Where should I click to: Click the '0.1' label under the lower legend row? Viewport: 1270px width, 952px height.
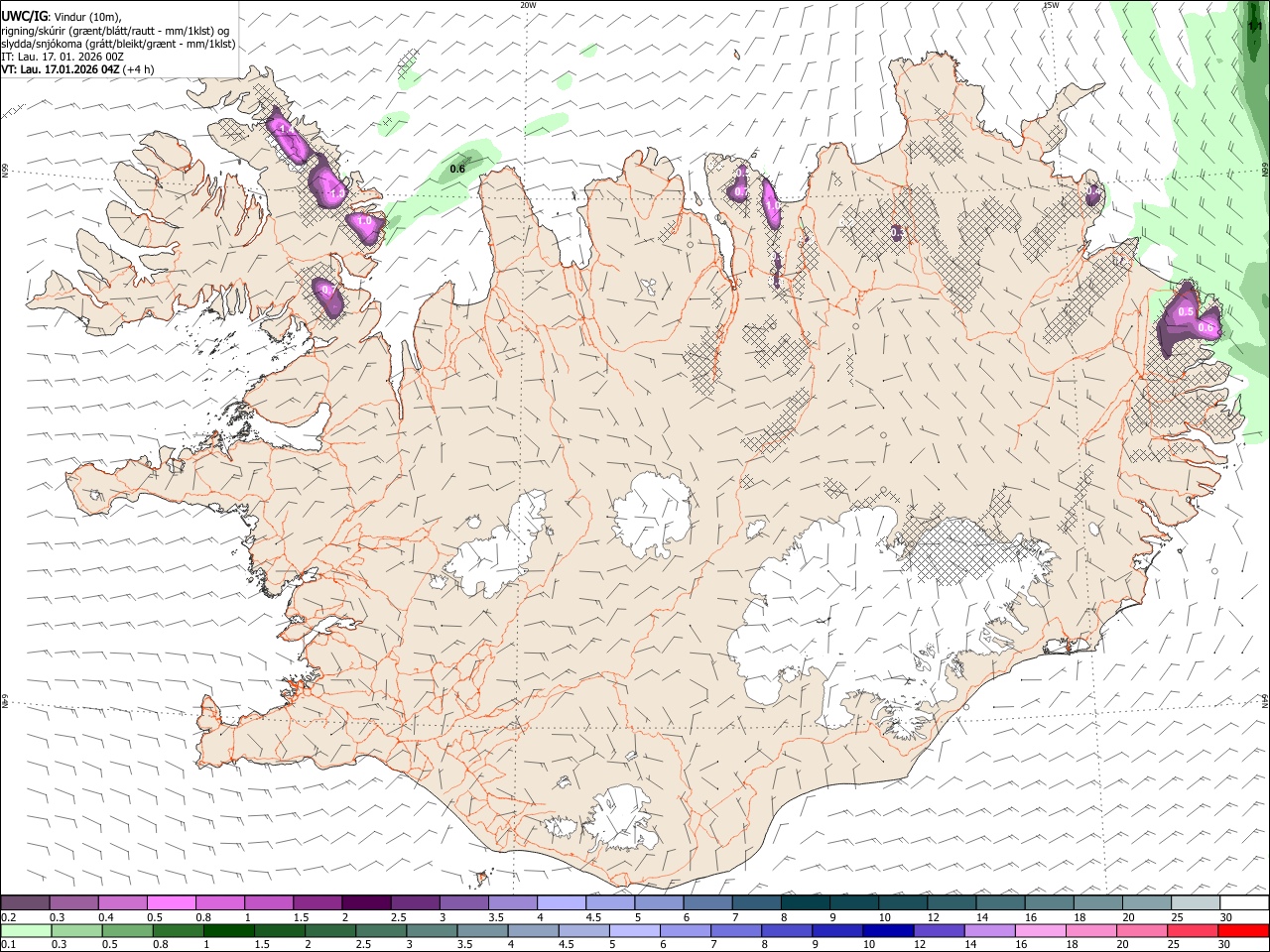[9, 944]
